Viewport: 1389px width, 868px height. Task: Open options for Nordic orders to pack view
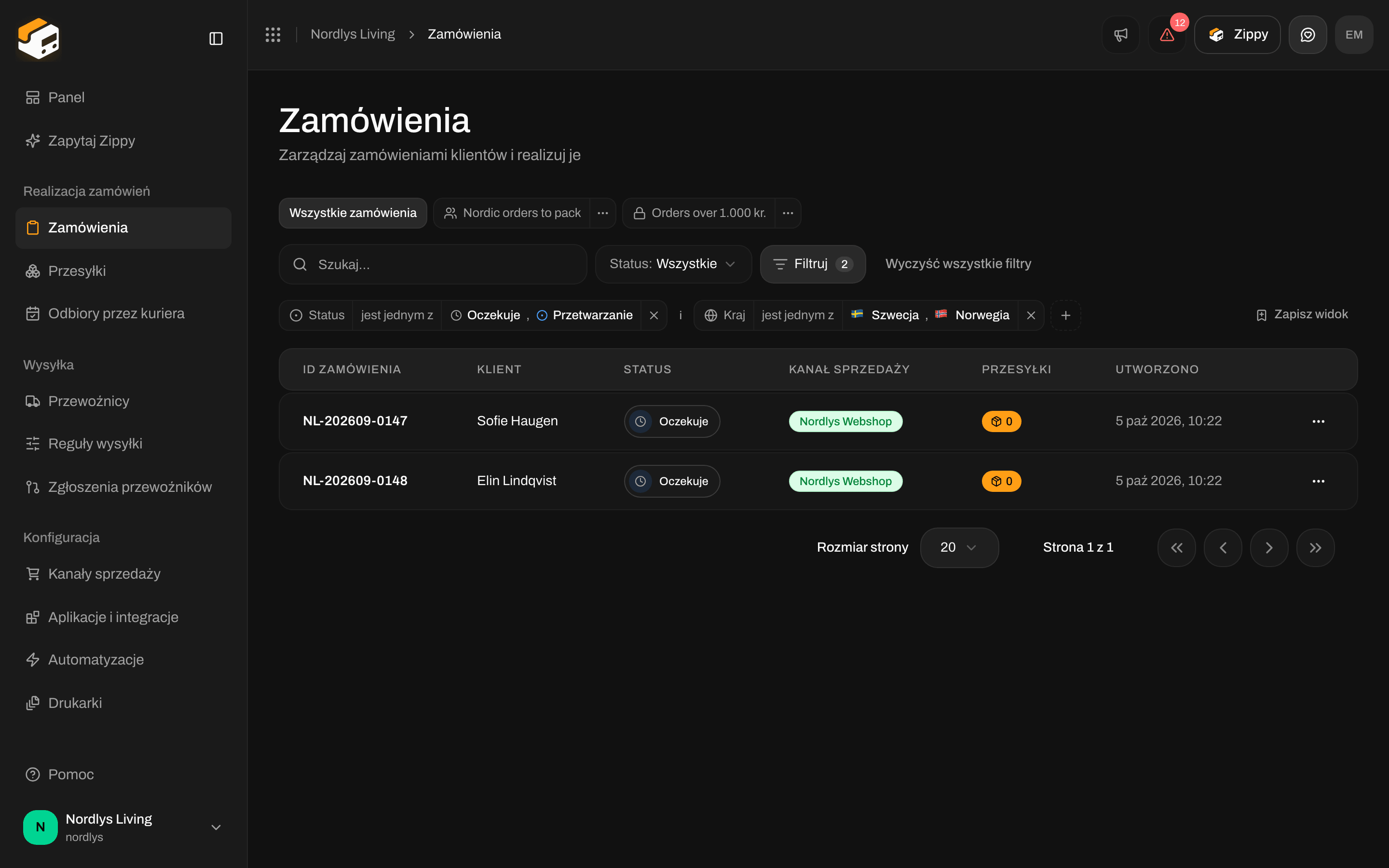[x=603, y=213]
